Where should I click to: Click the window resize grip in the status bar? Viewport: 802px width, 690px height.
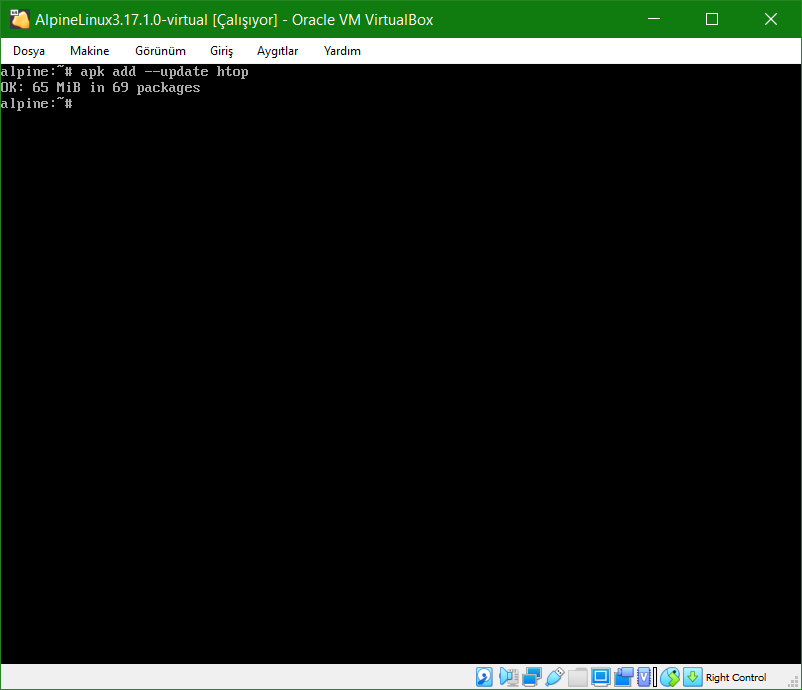[x=793, y=682]
